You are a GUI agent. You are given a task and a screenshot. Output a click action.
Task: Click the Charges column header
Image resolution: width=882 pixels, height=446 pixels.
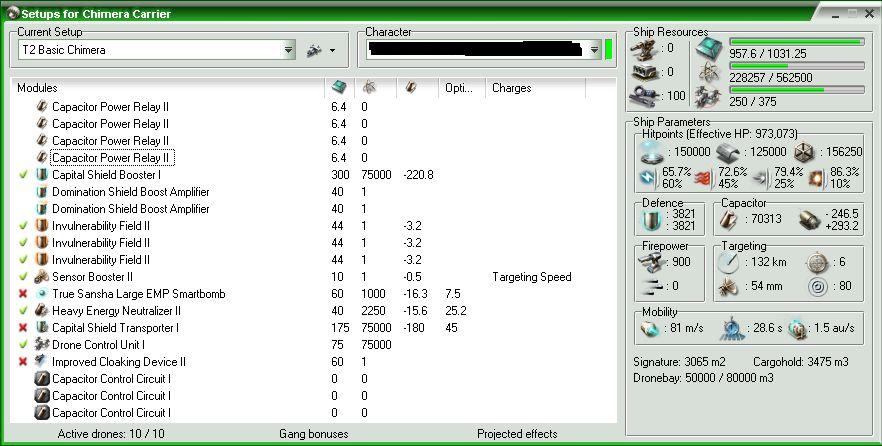[511, 88]
